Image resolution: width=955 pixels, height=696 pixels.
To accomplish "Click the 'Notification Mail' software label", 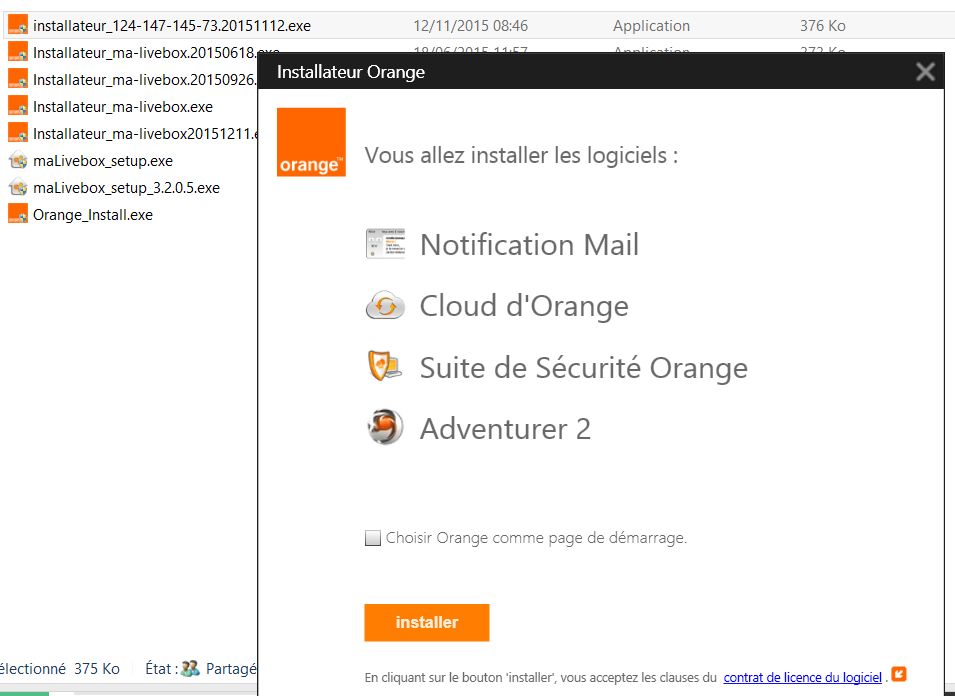I will (x=529, y=245).
